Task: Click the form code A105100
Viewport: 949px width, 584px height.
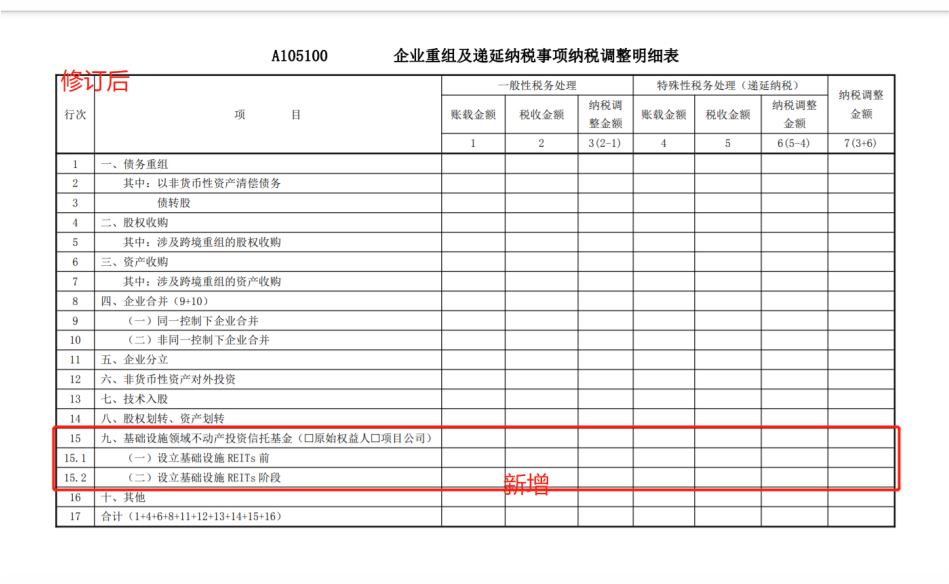Action: 300,56
